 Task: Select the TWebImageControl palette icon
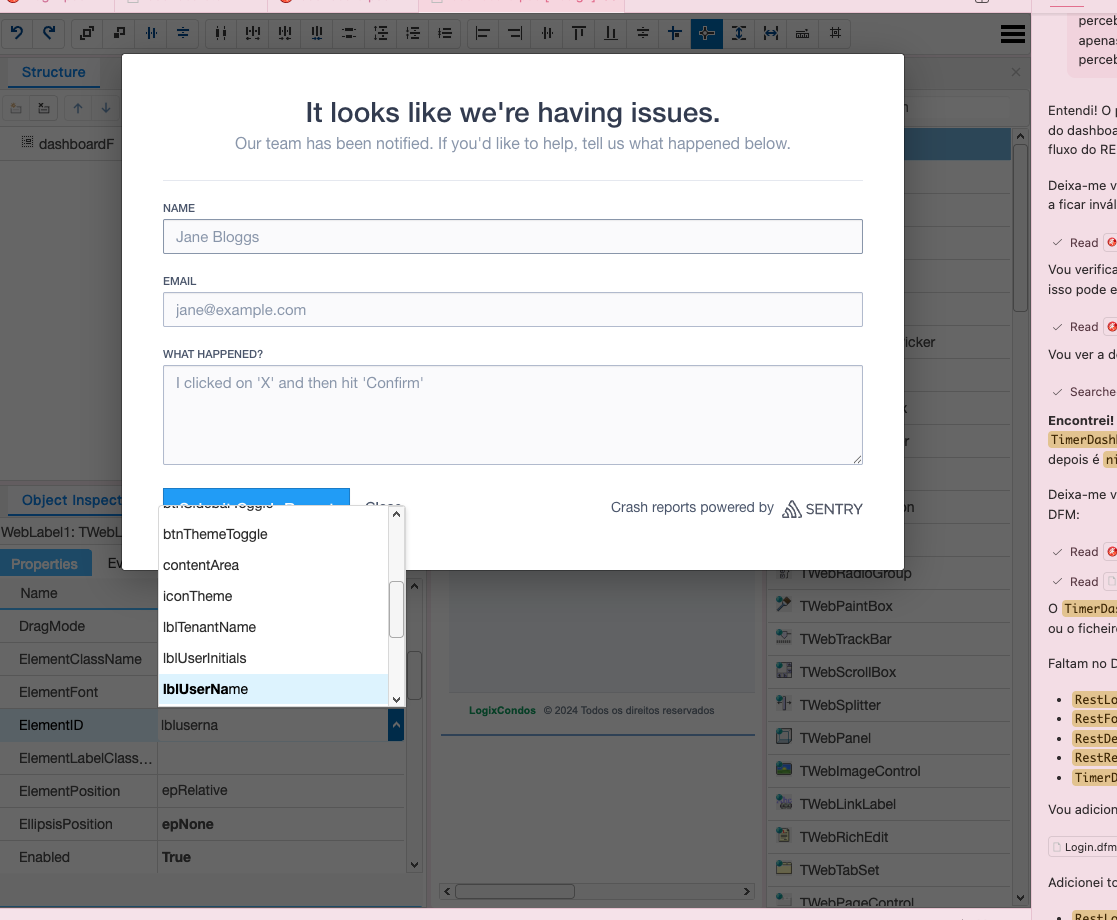(x=784, y=771)
